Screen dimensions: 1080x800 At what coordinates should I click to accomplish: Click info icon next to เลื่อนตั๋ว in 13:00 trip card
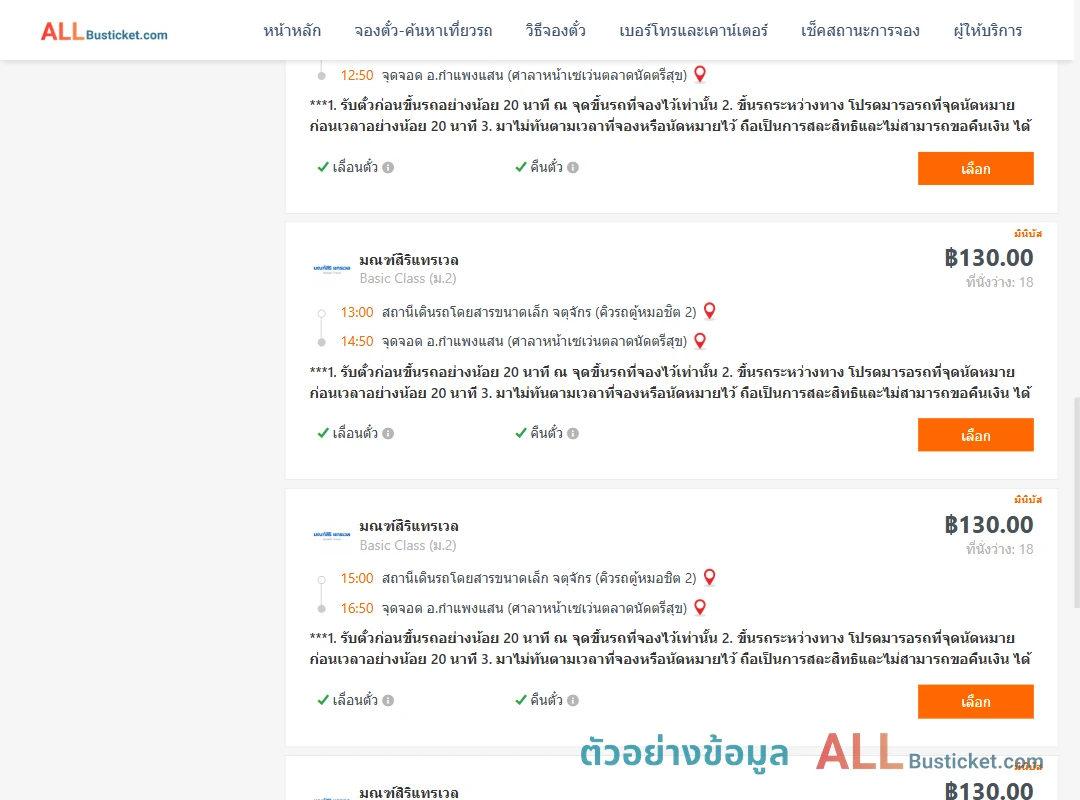[x=388, y=433]
